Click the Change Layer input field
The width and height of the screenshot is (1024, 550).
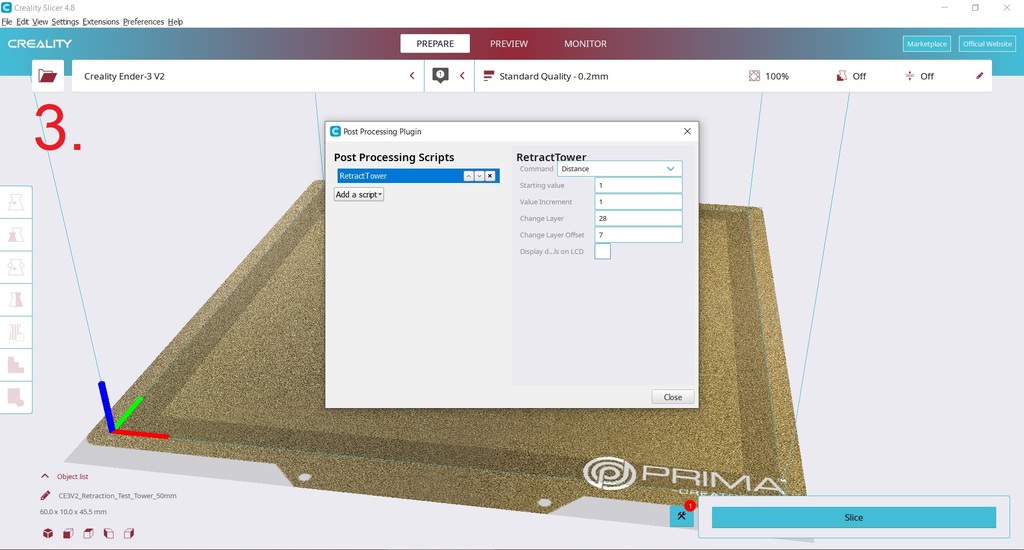(x=638, y=218)
